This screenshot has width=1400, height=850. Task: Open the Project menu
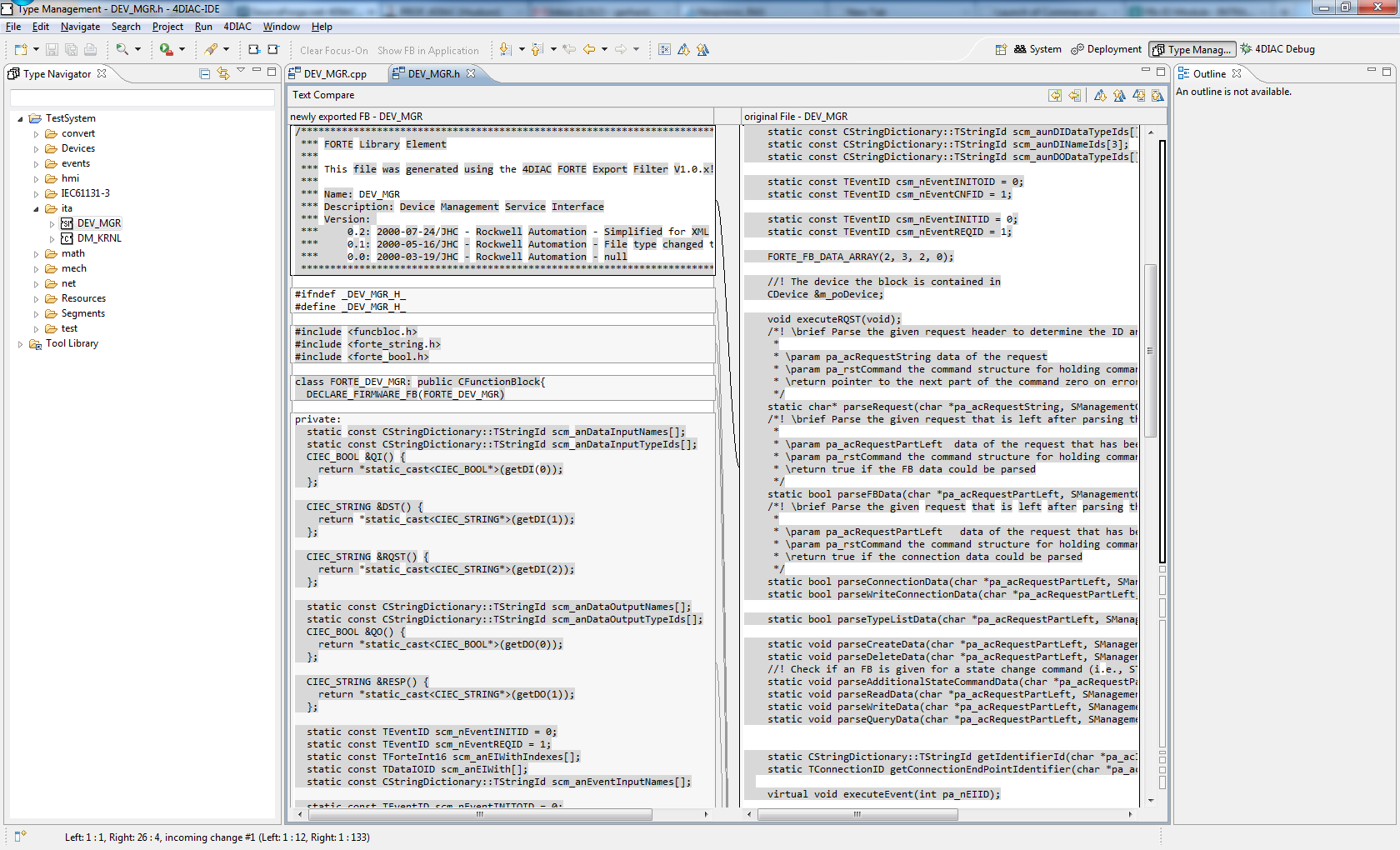(167, 27)
